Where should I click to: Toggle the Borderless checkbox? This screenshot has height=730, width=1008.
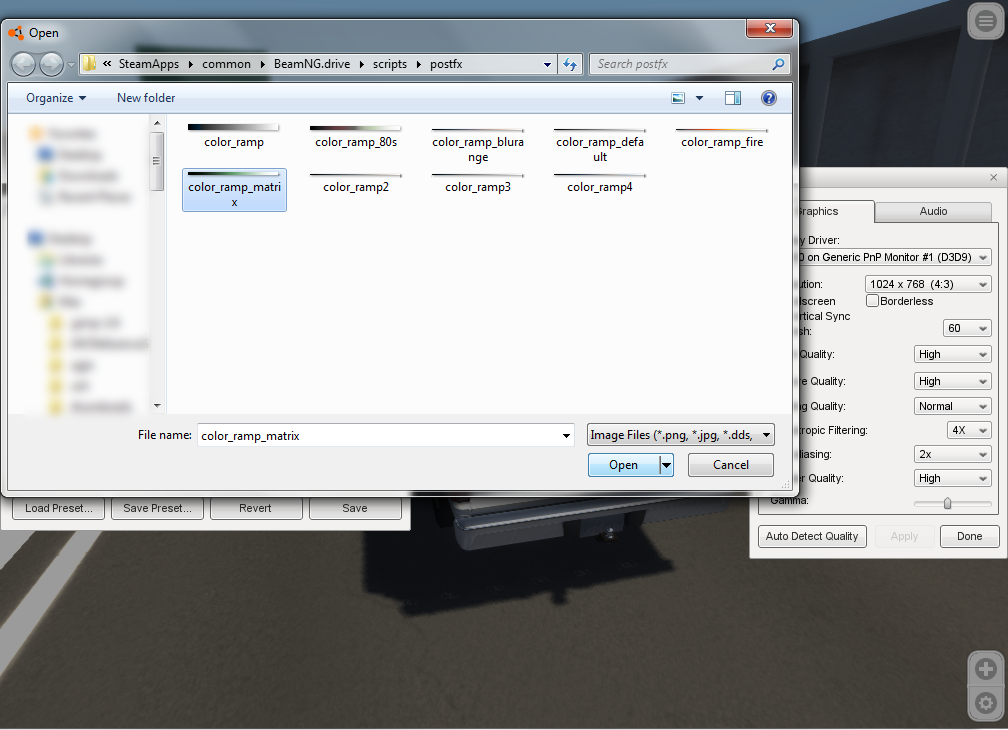click(872, 301)
